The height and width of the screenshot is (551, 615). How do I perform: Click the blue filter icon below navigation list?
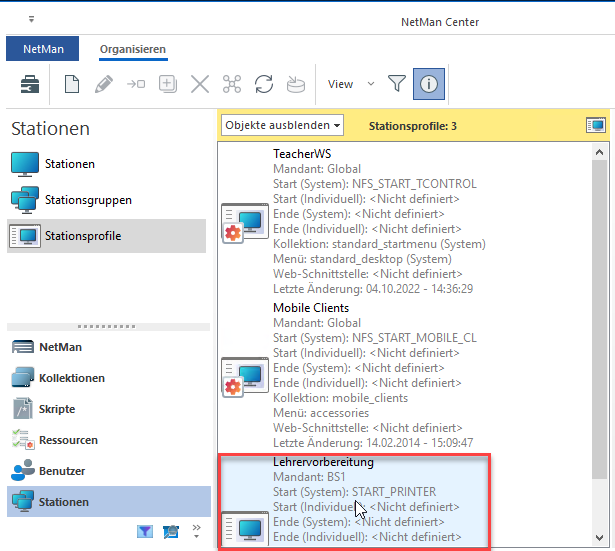[145, 531]
